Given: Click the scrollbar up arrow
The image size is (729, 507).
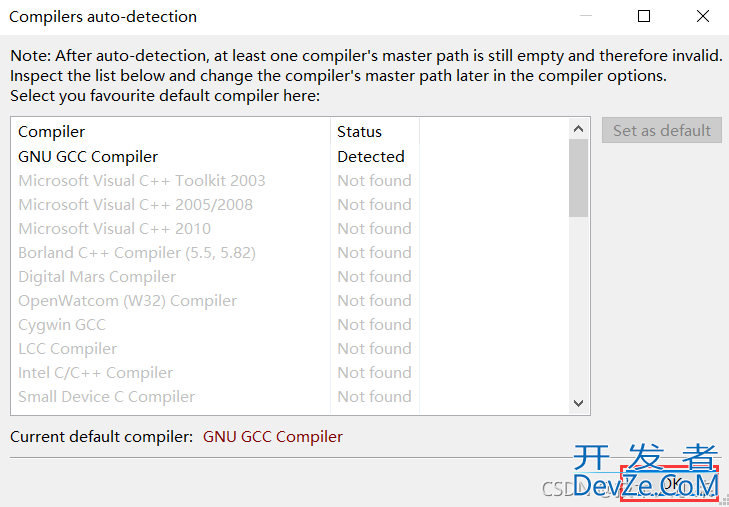Looking at the screenshot, I should (x=579, y=129).
